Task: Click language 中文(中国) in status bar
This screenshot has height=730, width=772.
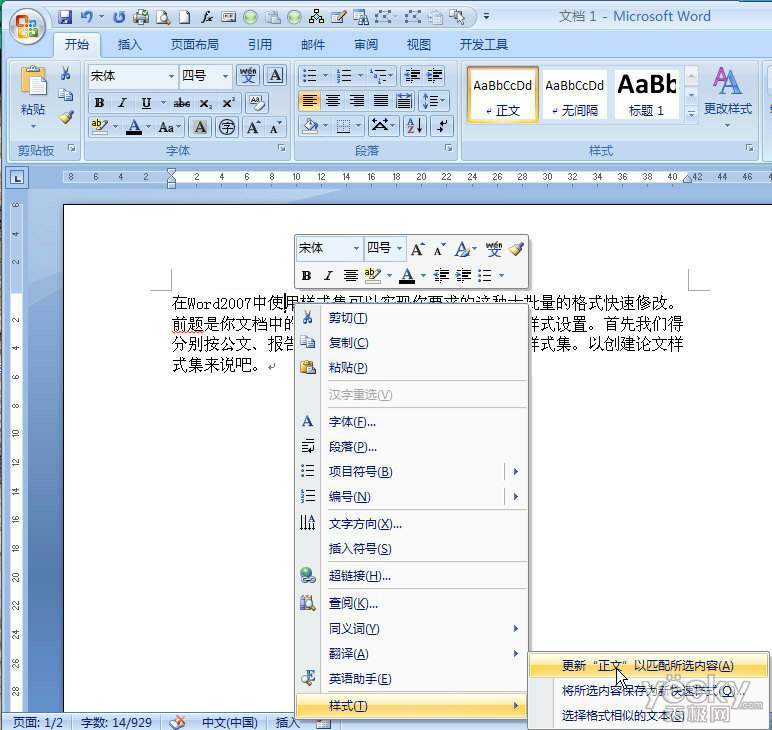Action: point(230,723)
